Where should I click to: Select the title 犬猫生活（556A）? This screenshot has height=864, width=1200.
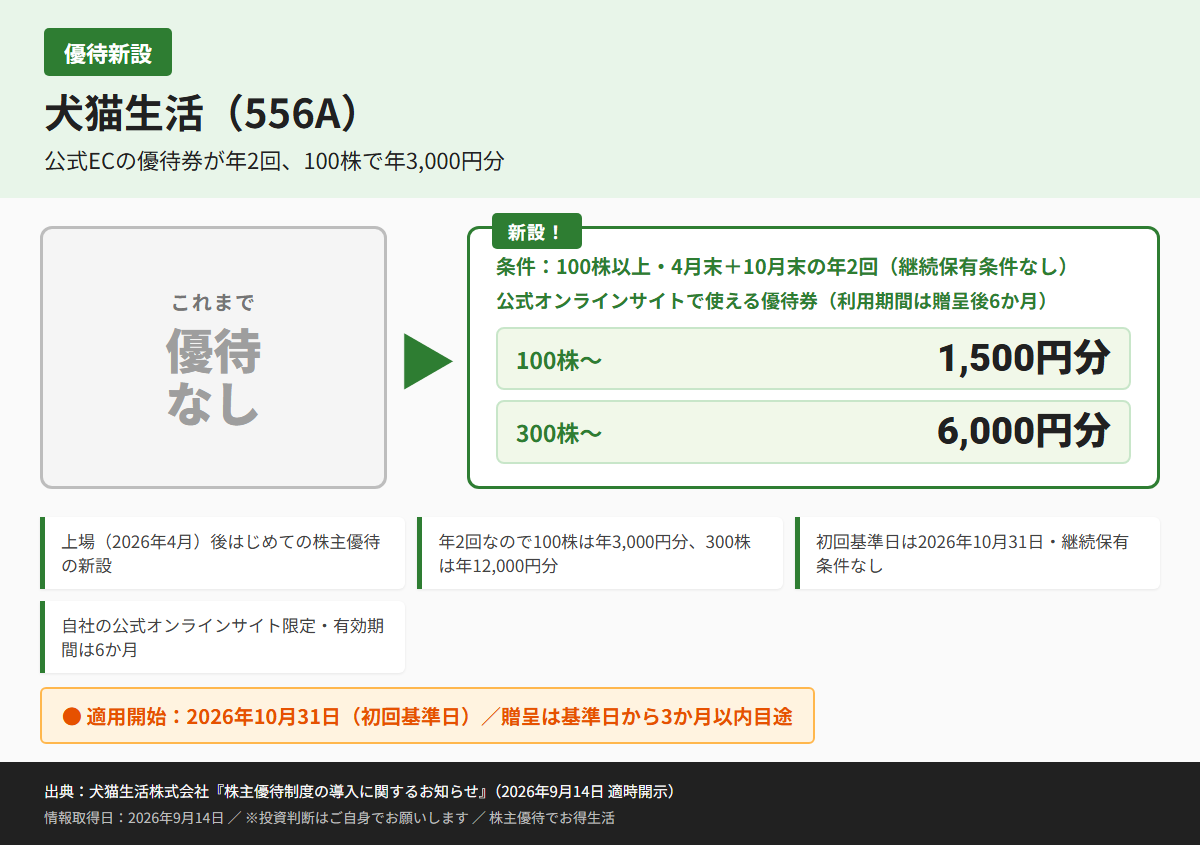tap(201, 115)
